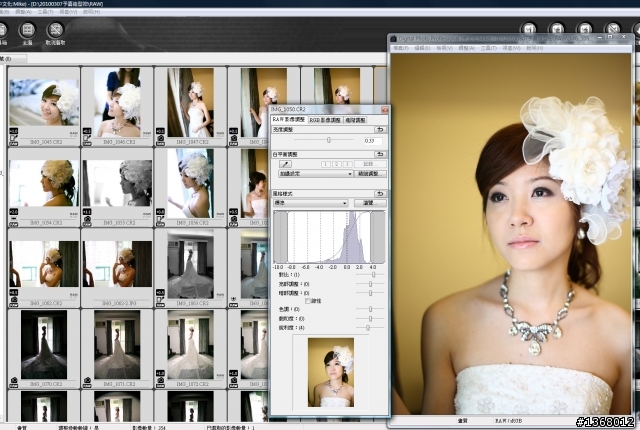
Task: Switch to the RGB 影像調整 tab
Action: click(x=325, y=120)
